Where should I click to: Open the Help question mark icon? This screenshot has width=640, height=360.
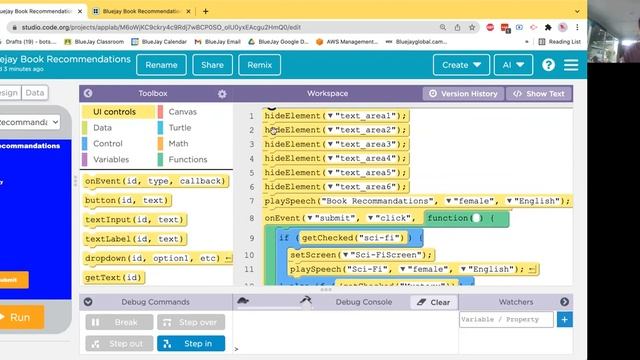tap(548, 65)
